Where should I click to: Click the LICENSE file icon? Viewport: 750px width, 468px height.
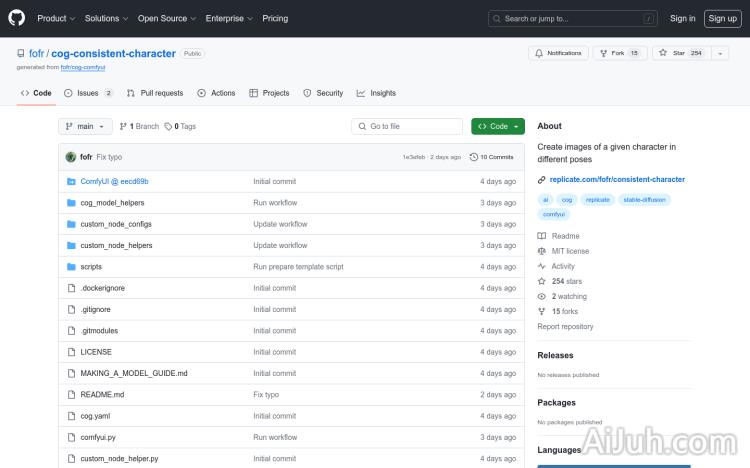tap(71, 352)
